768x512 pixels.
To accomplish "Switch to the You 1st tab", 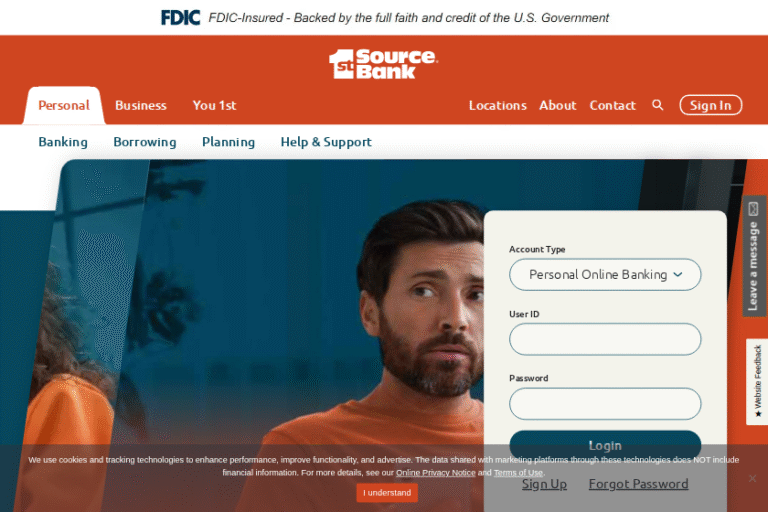I will (215, 105).
